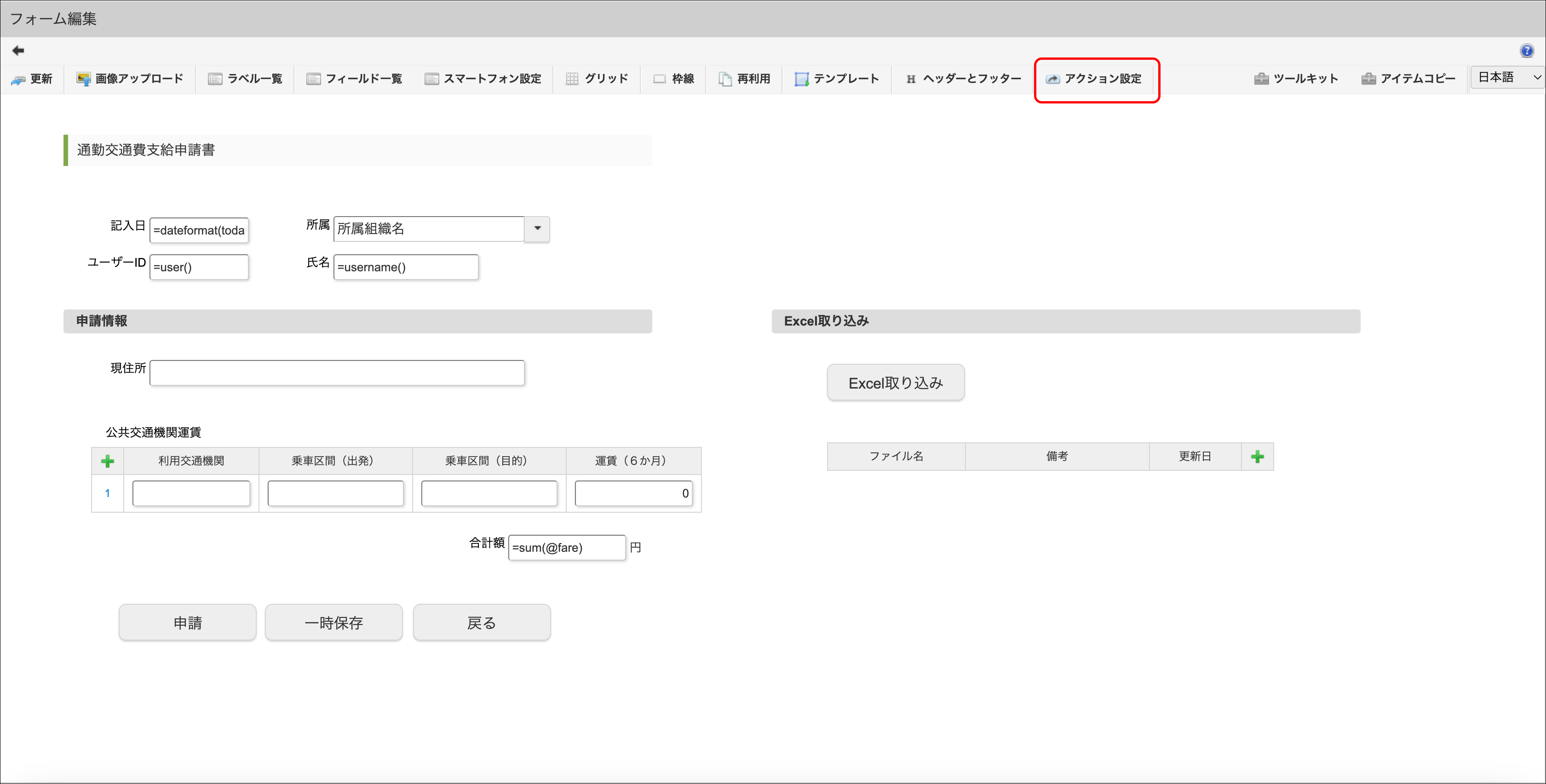Click the back arrow icon
The image size is (1546, 784).
(18, 51)
